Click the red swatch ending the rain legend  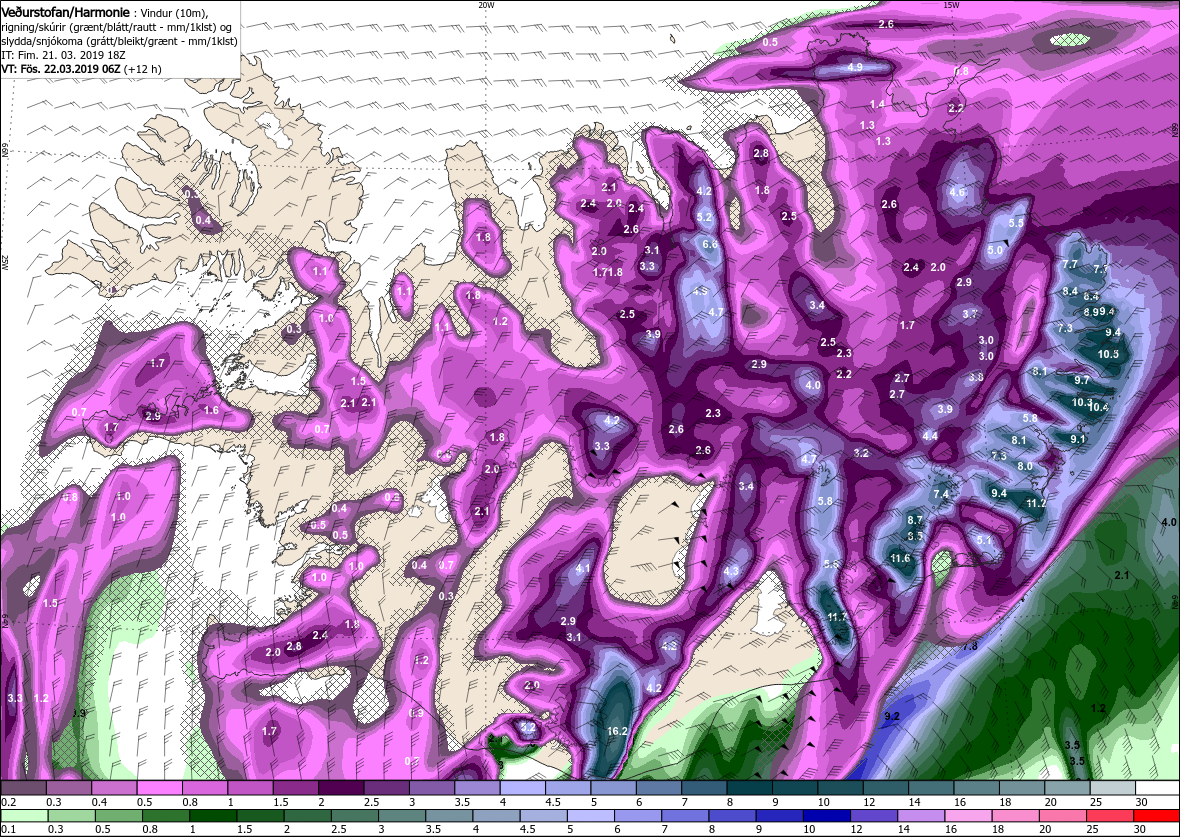click(1155, 816)
